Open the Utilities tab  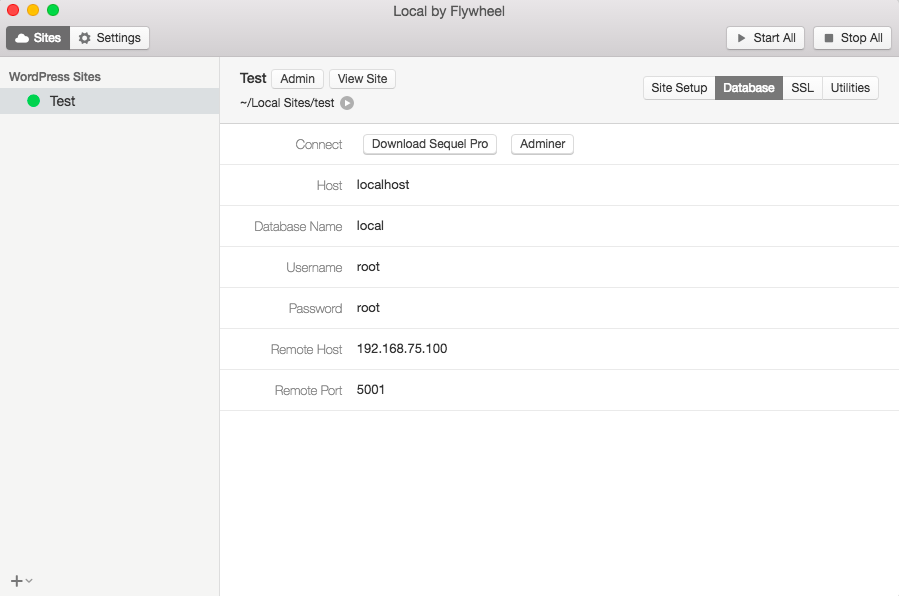coord(850,88)
